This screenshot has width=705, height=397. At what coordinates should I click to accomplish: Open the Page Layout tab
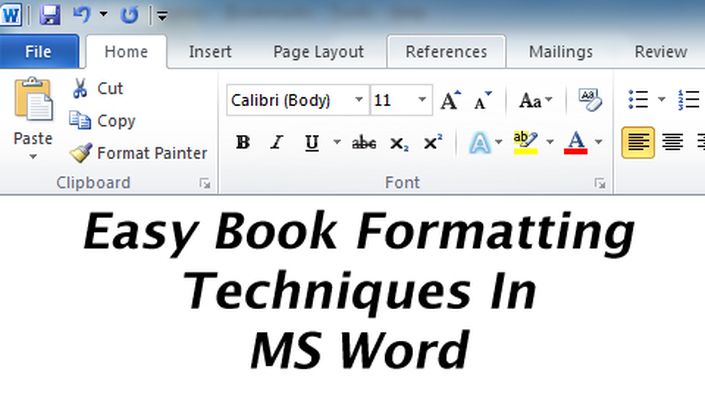(318, 52)
